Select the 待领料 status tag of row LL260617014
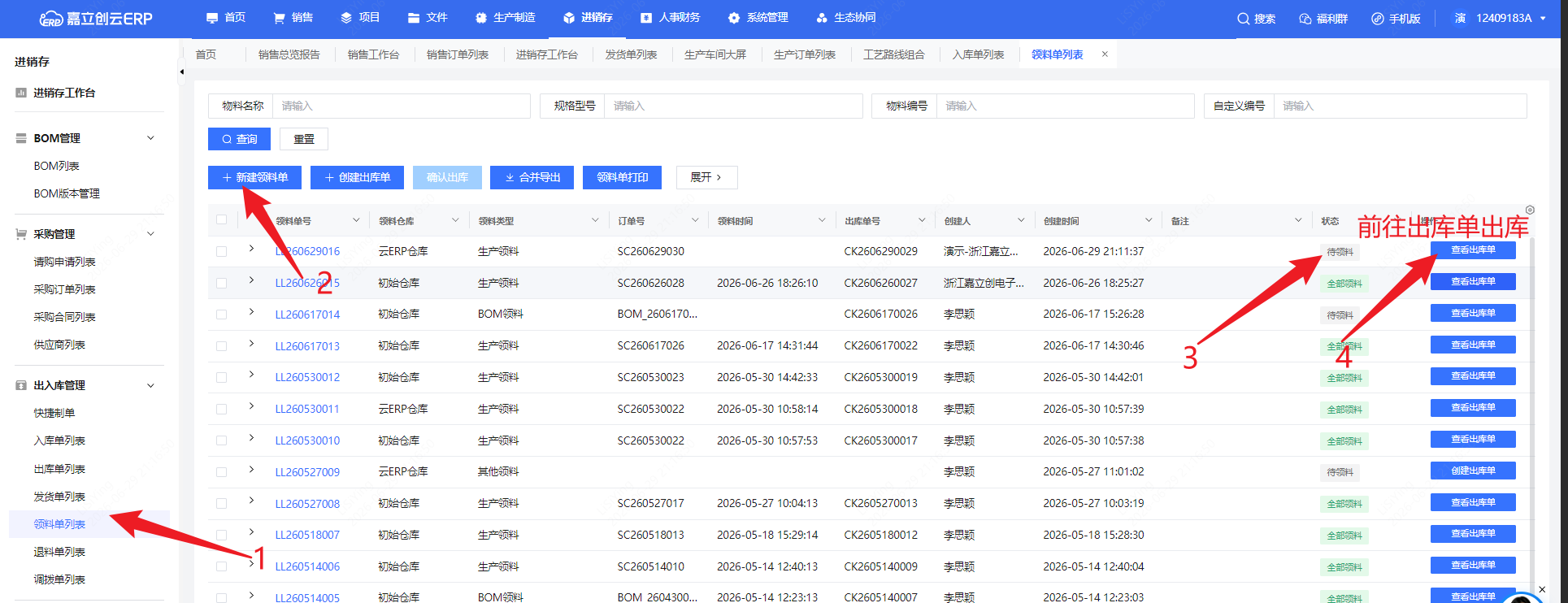 pos(1340,315)
